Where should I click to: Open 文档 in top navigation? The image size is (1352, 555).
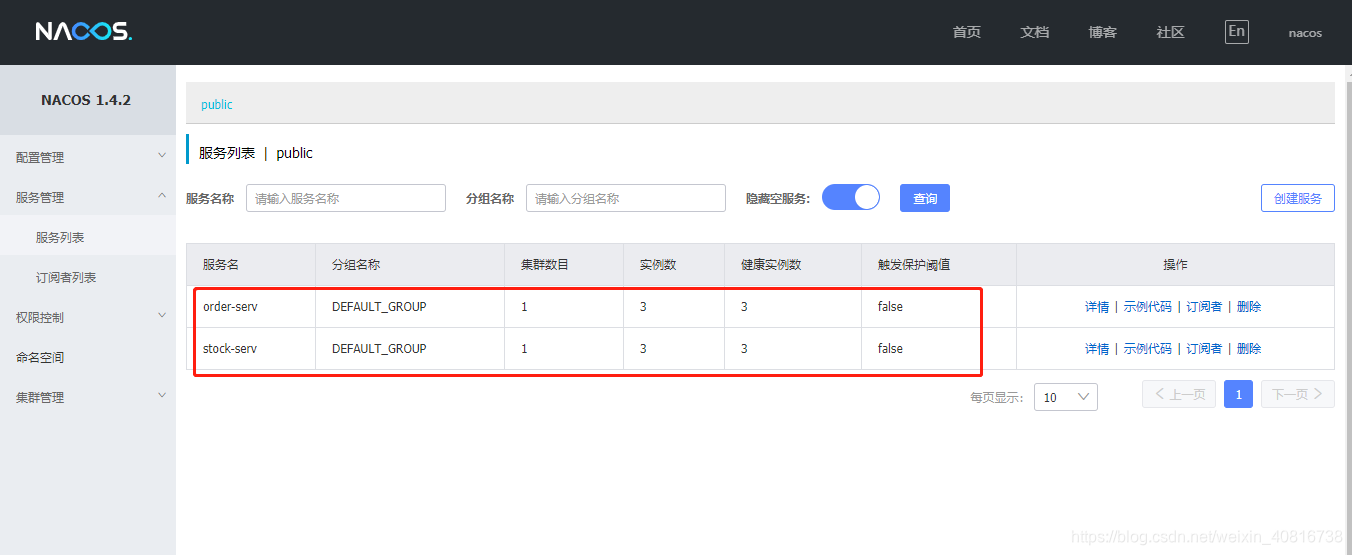click(x=1035, y=32)
